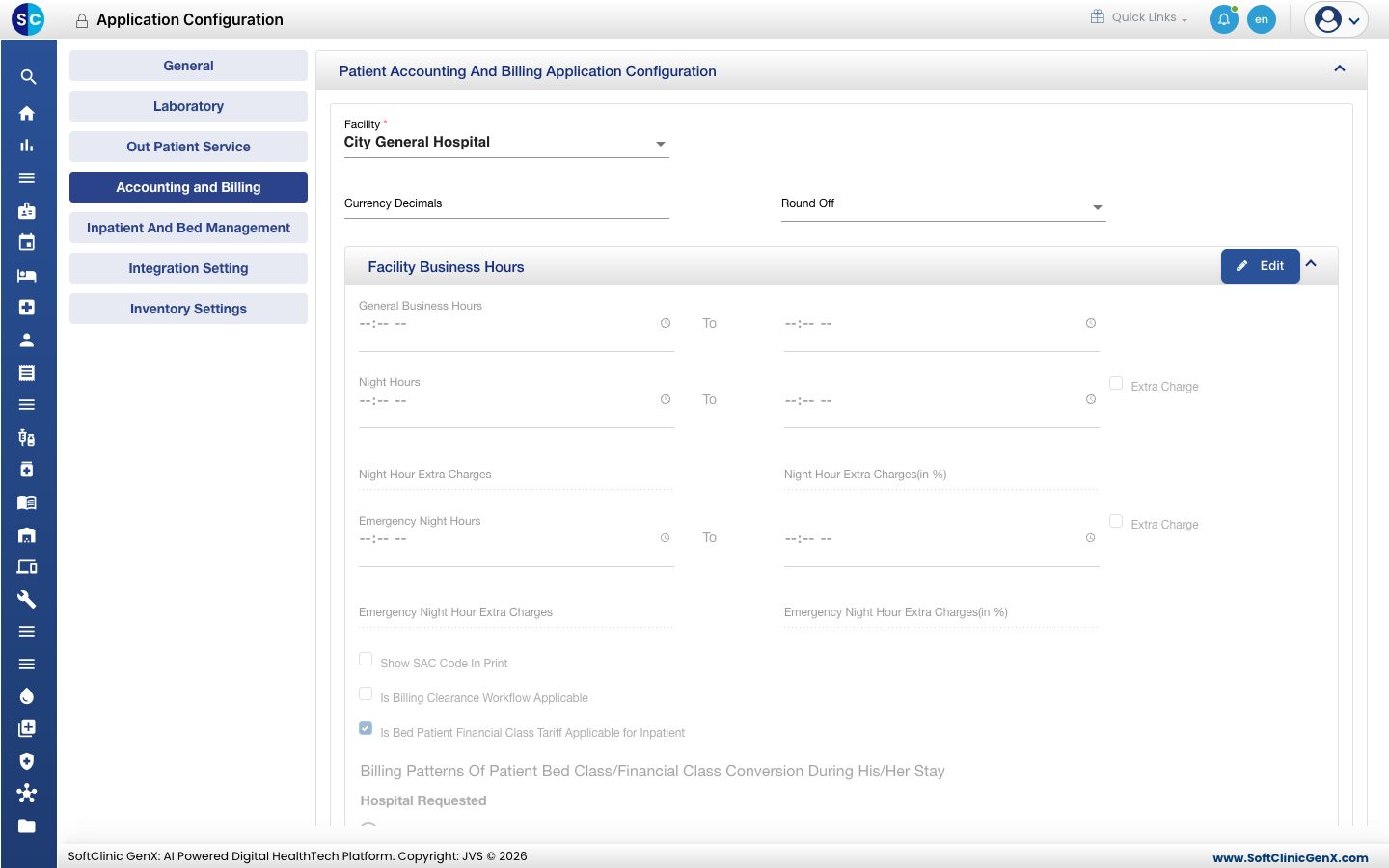This screenshot has height=868, width=1389.
Task: Click the Edit button
Action: tap(1260, 266)
